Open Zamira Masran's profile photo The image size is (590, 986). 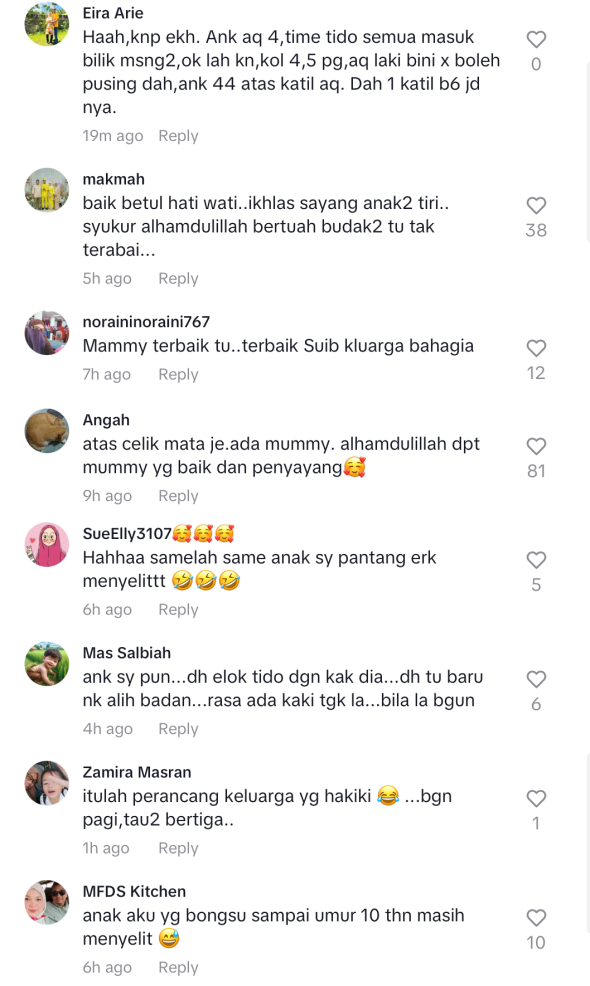point(47,783)
